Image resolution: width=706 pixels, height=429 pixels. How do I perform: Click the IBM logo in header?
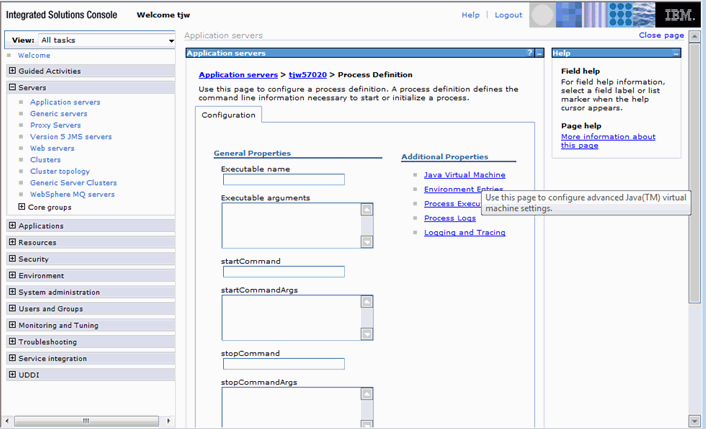click(x=680, y=15)
